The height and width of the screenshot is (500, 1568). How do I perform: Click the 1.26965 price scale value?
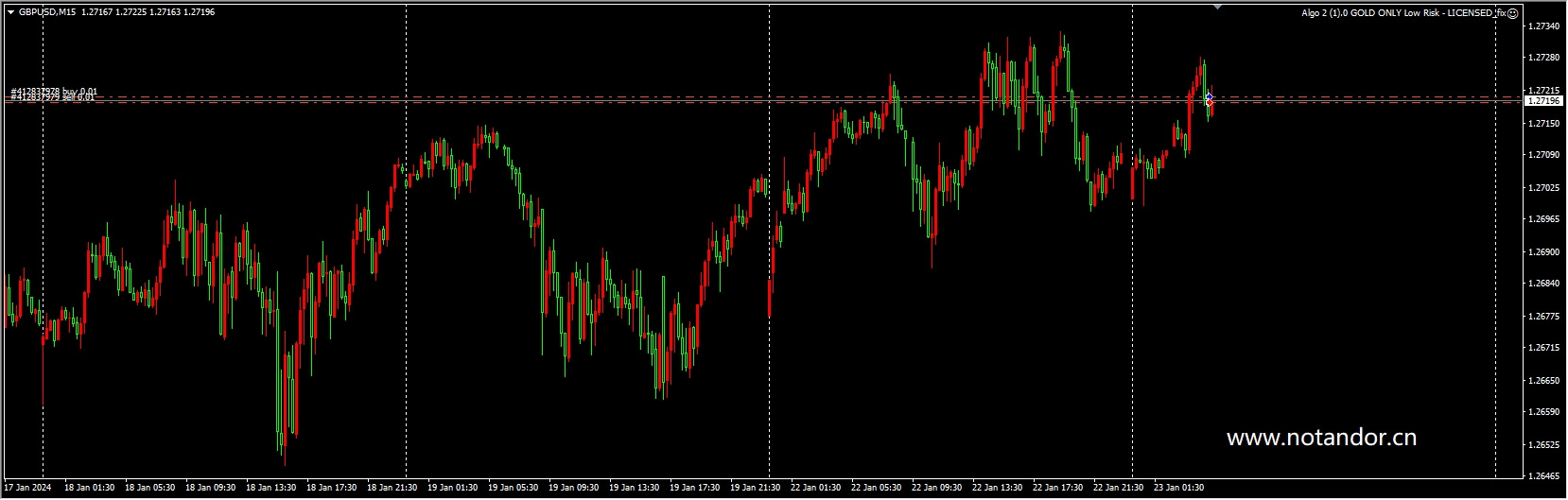1544,219
